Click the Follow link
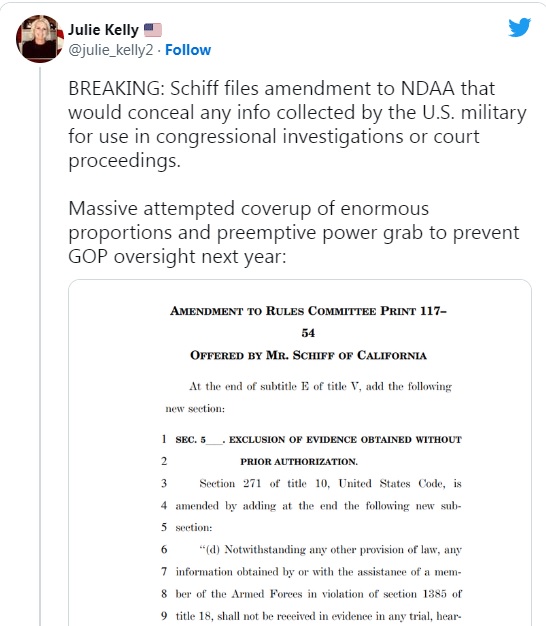Viewport: 546px width, 626px height. [x=188, y=50]
